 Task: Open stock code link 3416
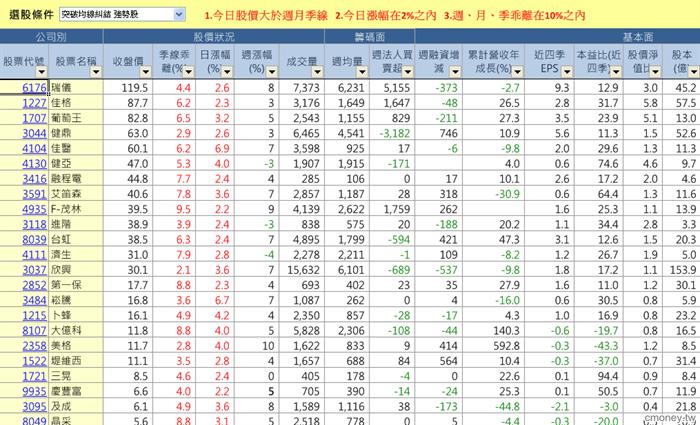click(34, 179)
